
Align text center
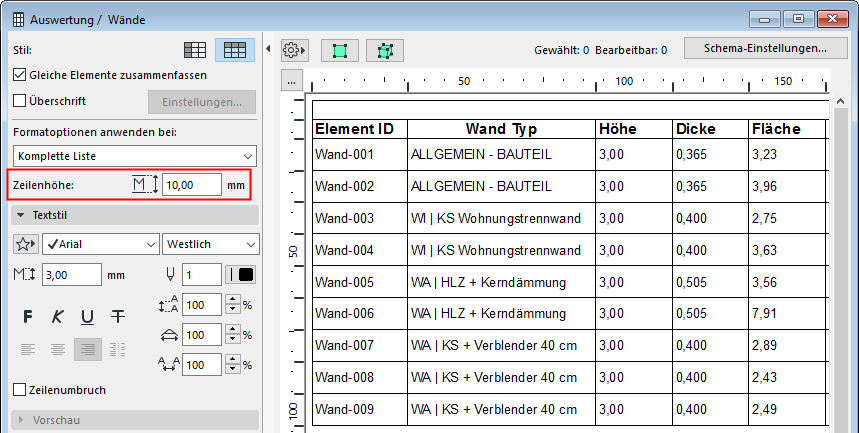(x=58, y=349)
